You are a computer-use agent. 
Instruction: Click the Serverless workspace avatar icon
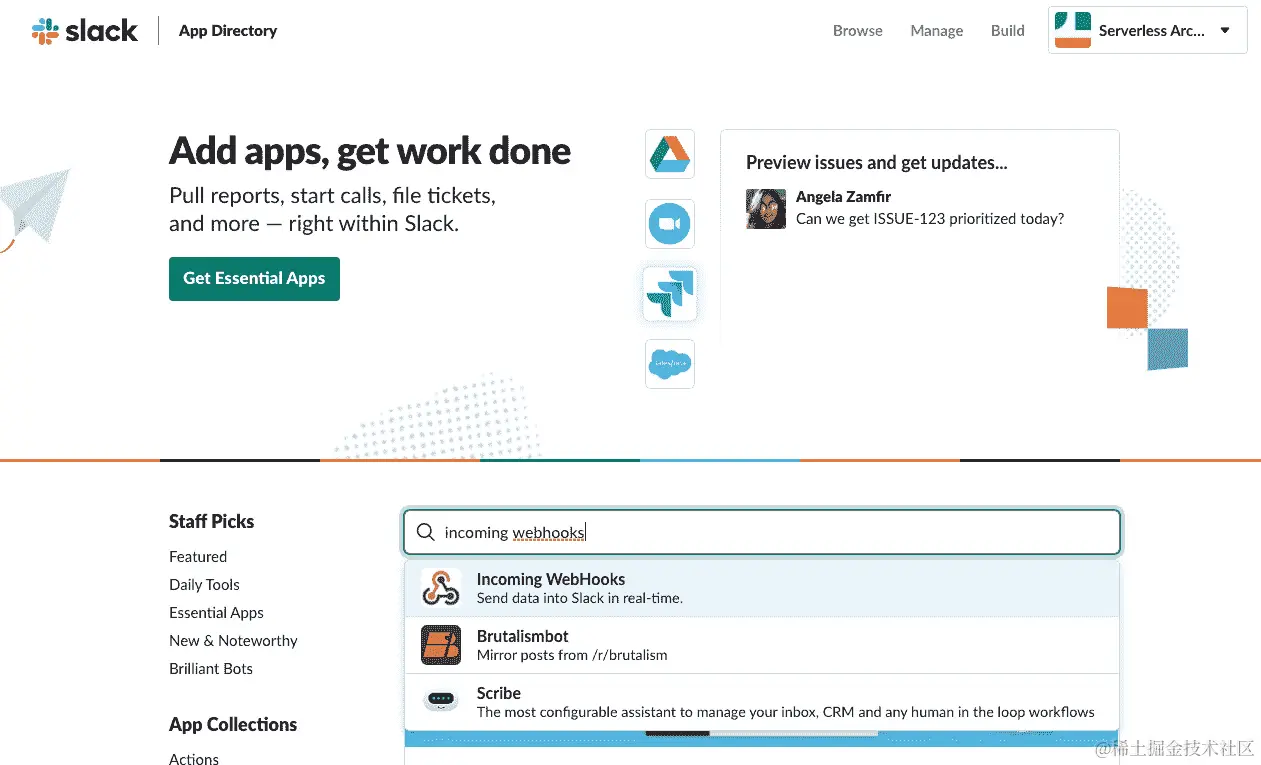click(1073, 30)
